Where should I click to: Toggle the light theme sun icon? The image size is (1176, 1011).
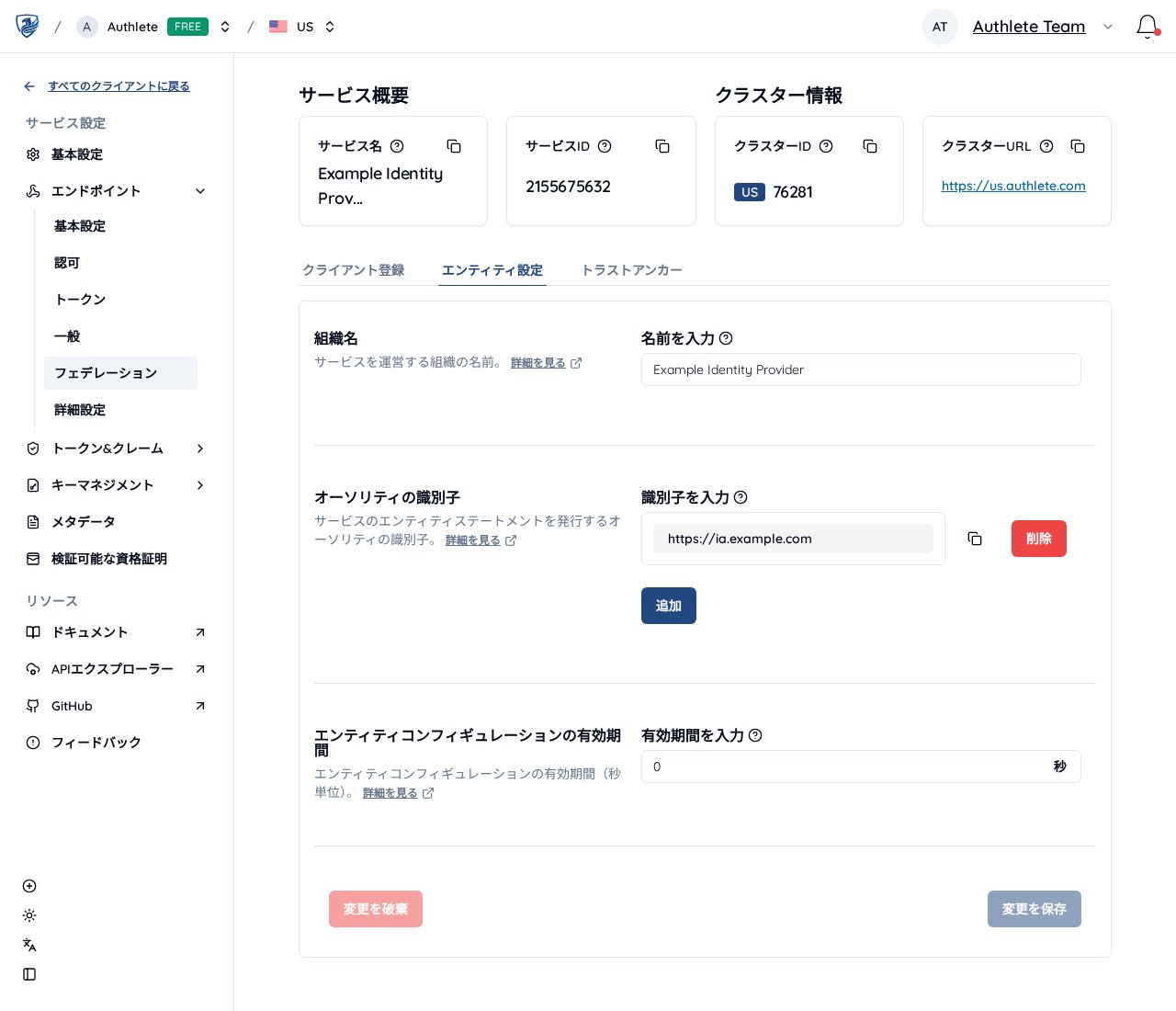pos(29,915)
